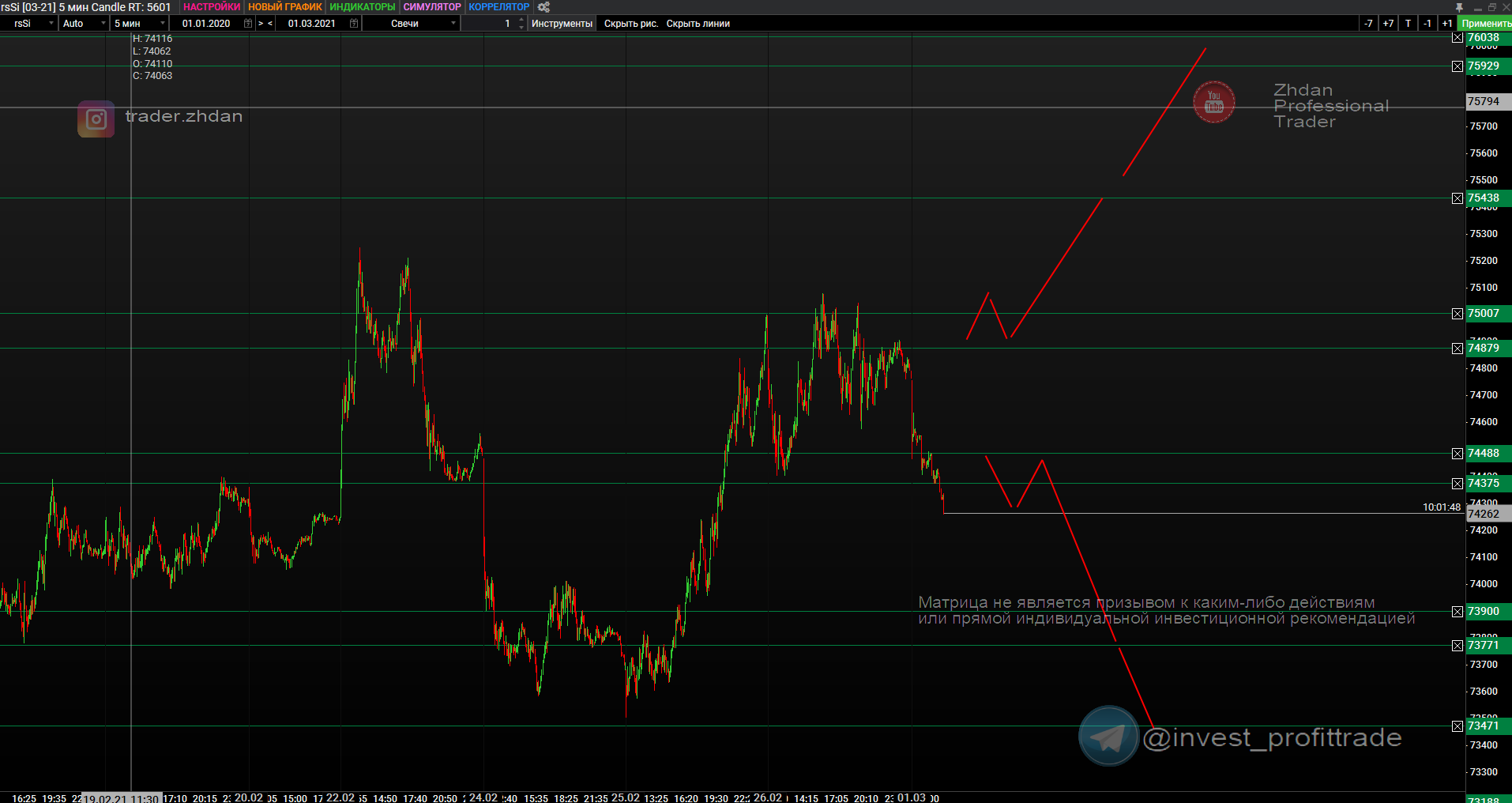Viewport: 1512px width, 803px height.
Task: Remove the 75438 level line via its X box
Action: 1457,198
